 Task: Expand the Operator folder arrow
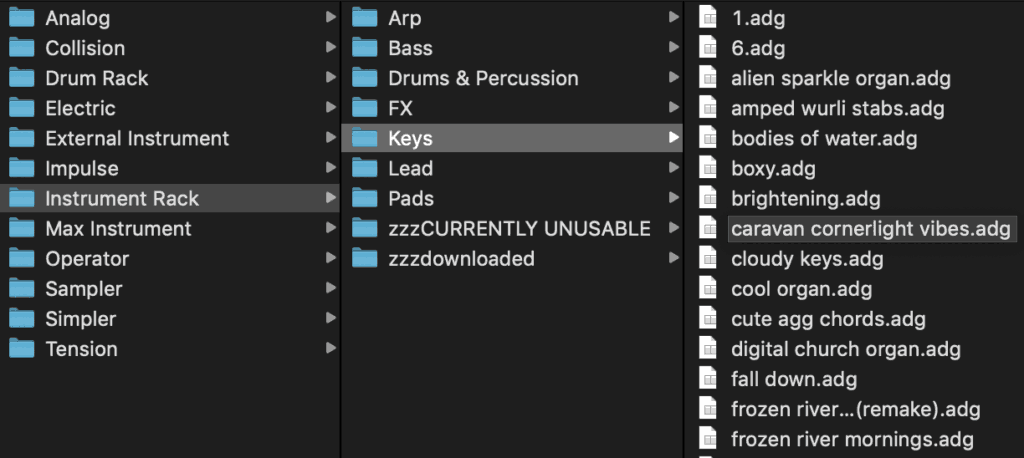[x=330, y=258]
